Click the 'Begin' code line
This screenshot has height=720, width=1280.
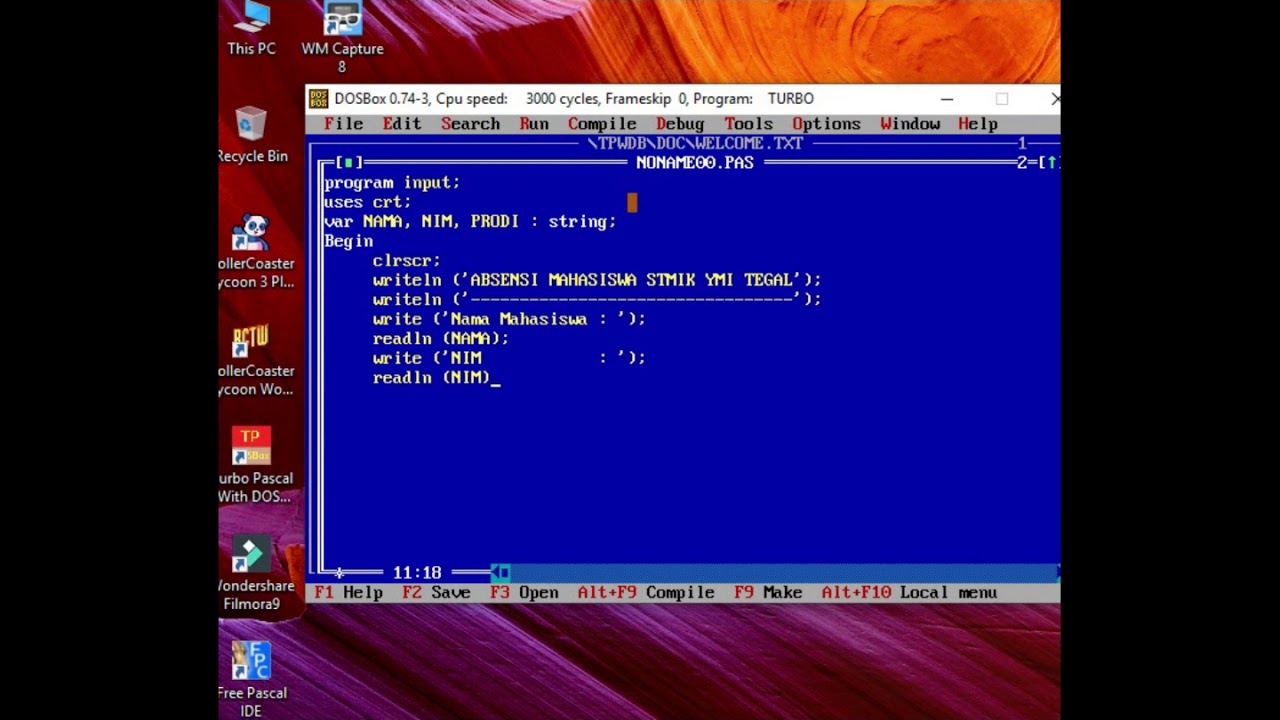[x=348, y=241]
